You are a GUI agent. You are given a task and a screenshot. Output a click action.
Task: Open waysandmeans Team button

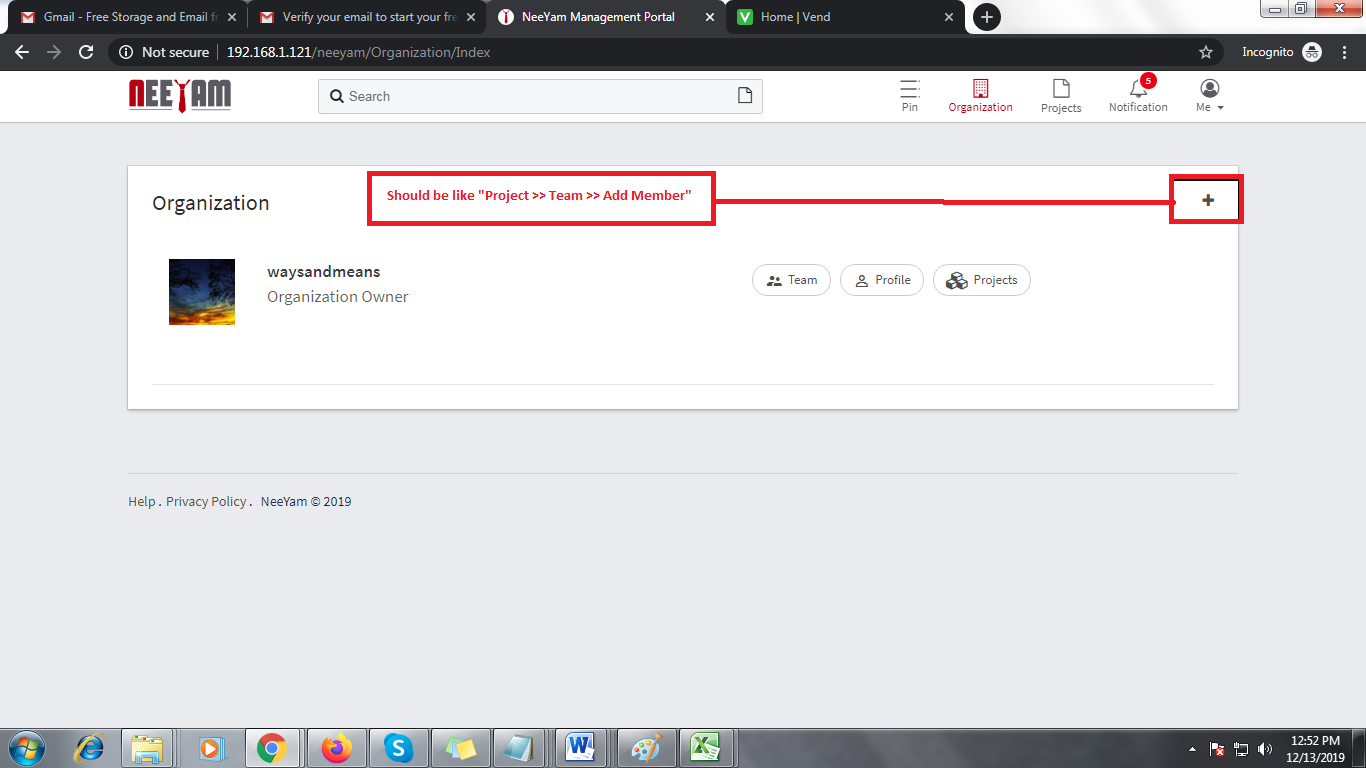[x=791, y=280]
